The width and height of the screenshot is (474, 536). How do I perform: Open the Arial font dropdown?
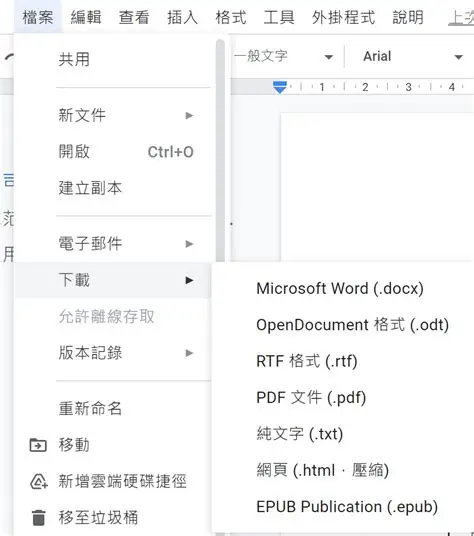[412, 56]
